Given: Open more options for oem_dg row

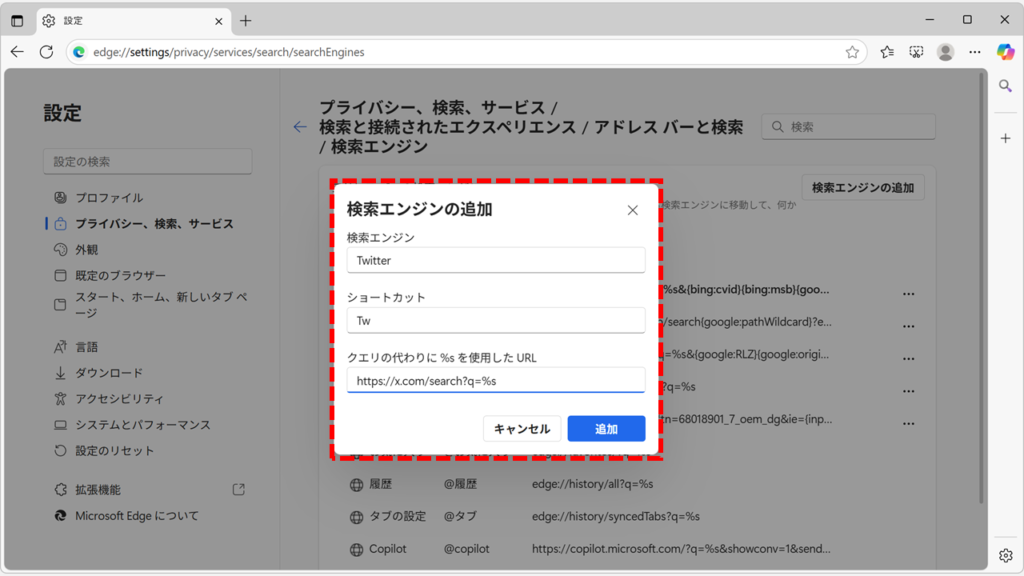Looking at the screenshot, I should tap(908, 423).
